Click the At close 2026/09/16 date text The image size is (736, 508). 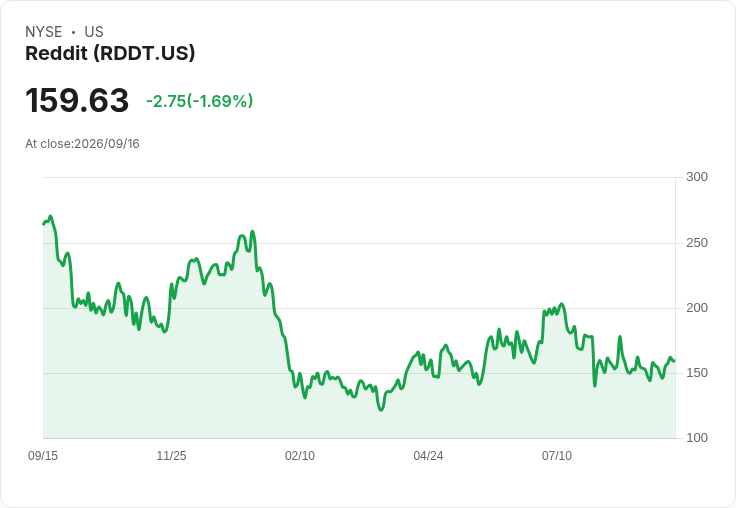82,144
